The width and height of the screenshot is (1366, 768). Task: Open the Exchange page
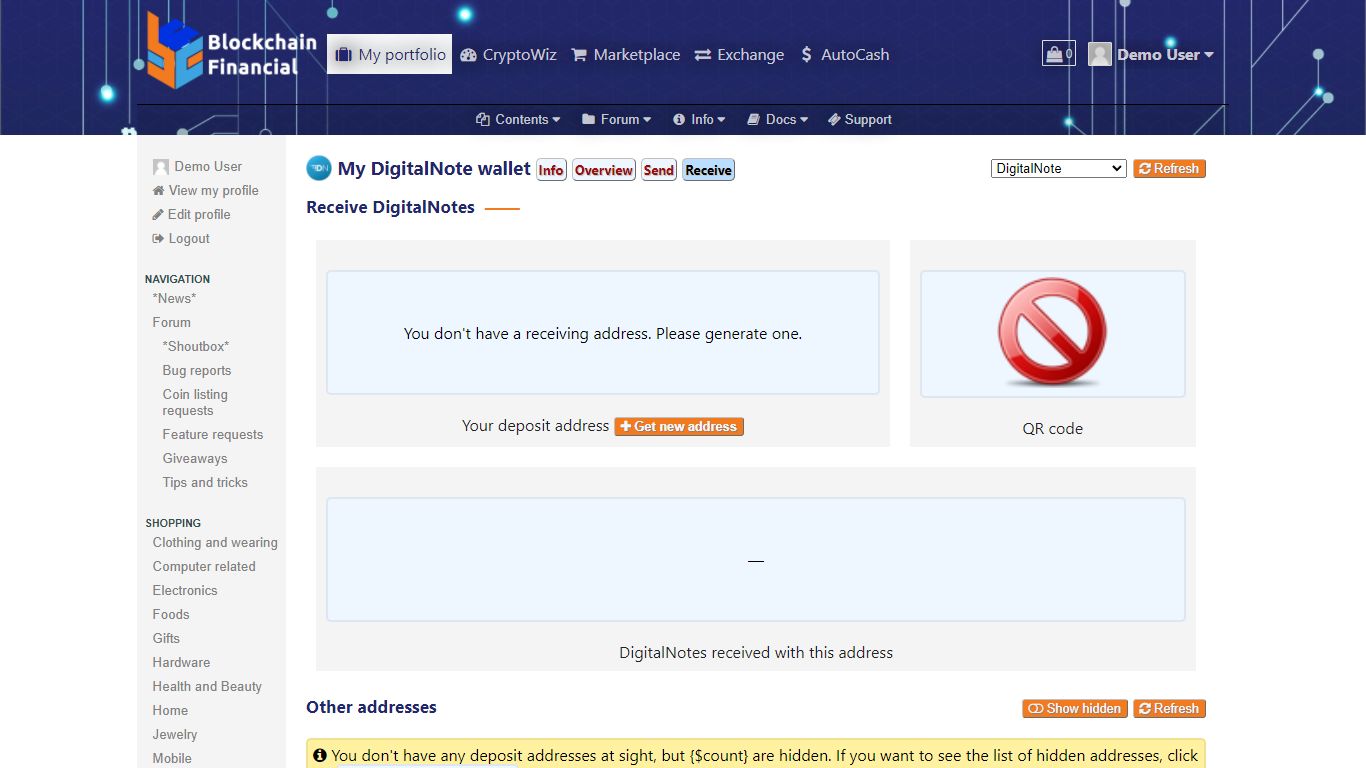click(739, 55)
